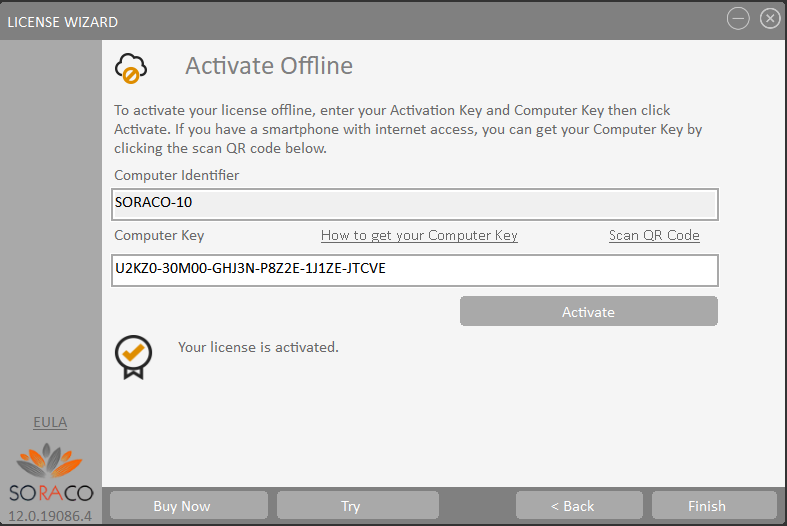Click the LICENSE WIZARD title text
Viewport: 787px width, 526px height.
(x=63, y=22)
